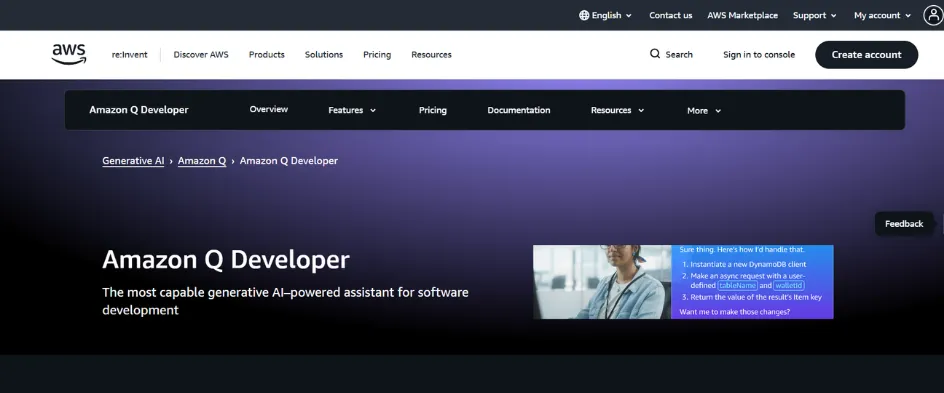The image size is (944, 393).
Task: Click the Search field
Action: click(671, 54)
